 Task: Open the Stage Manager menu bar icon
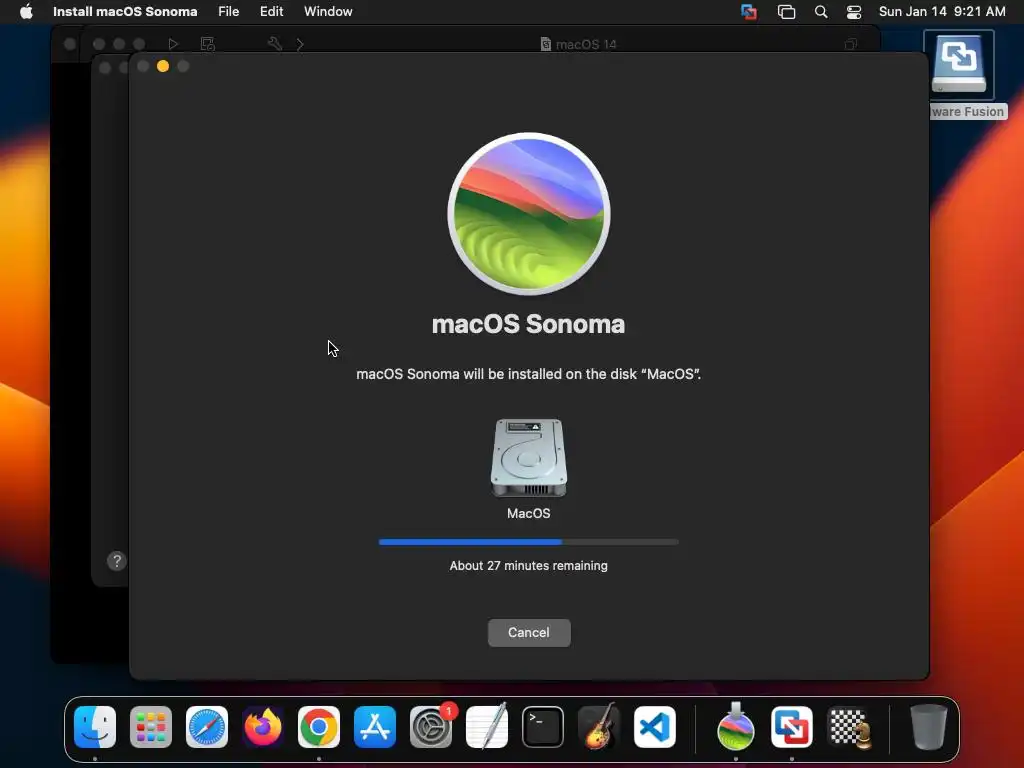(786, 12)
